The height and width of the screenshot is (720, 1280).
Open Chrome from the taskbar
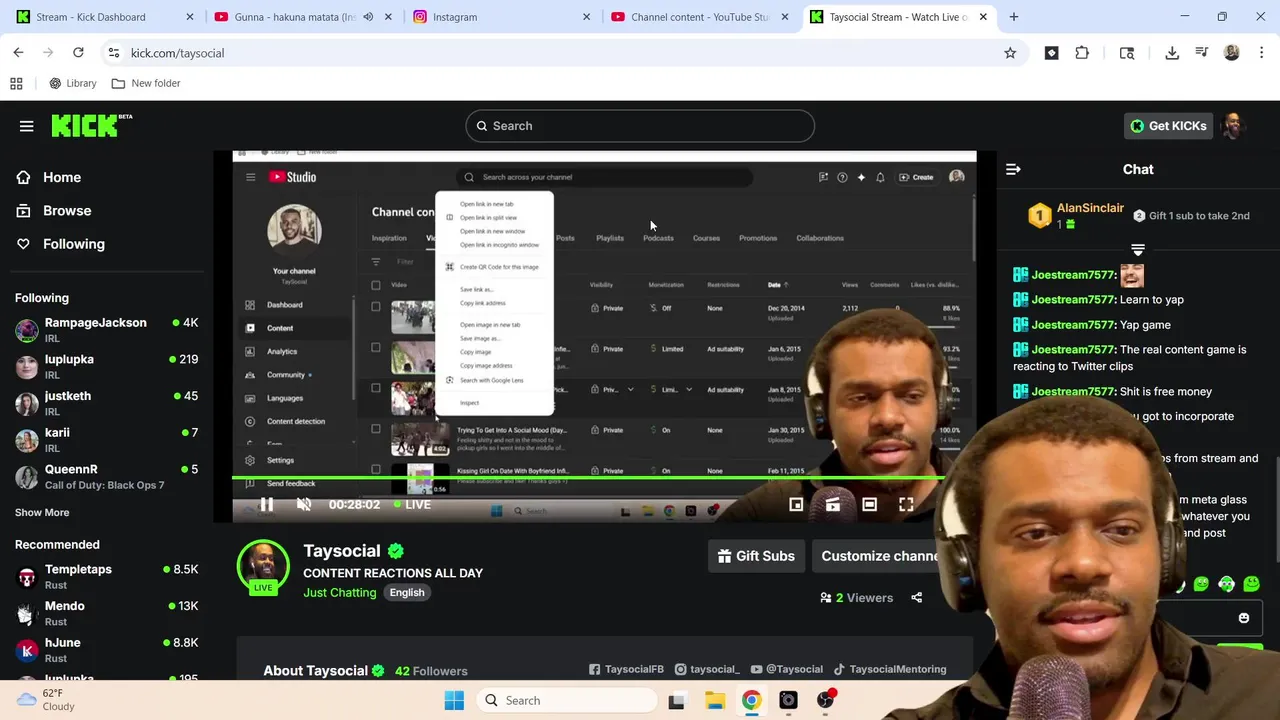click(751, 700)
